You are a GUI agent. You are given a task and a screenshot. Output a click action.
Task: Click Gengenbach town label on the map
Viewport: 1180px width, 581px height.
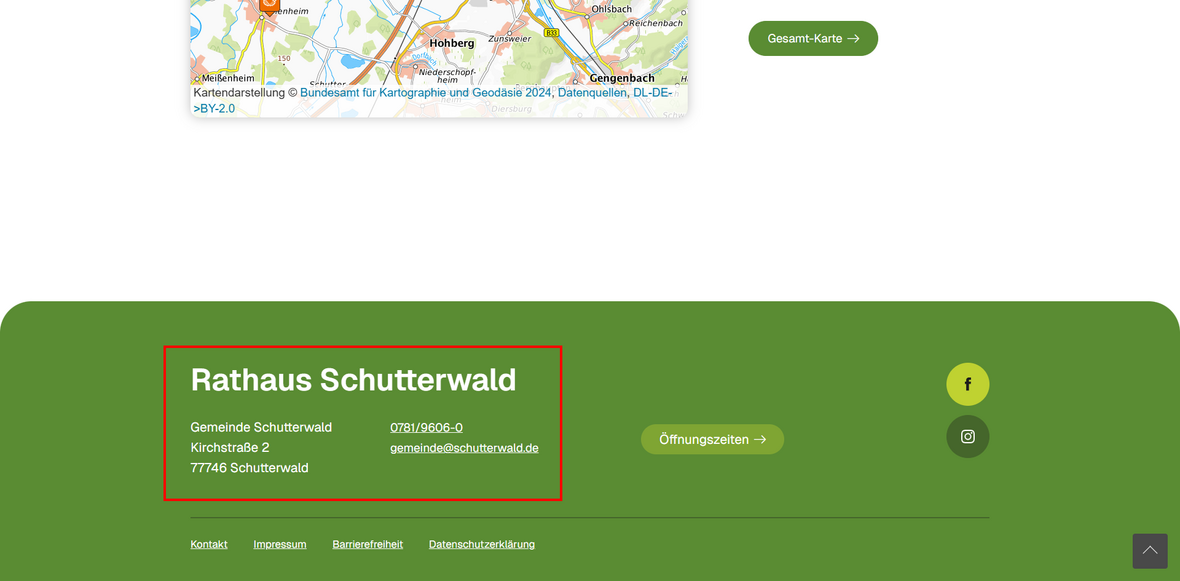point(622,78)
